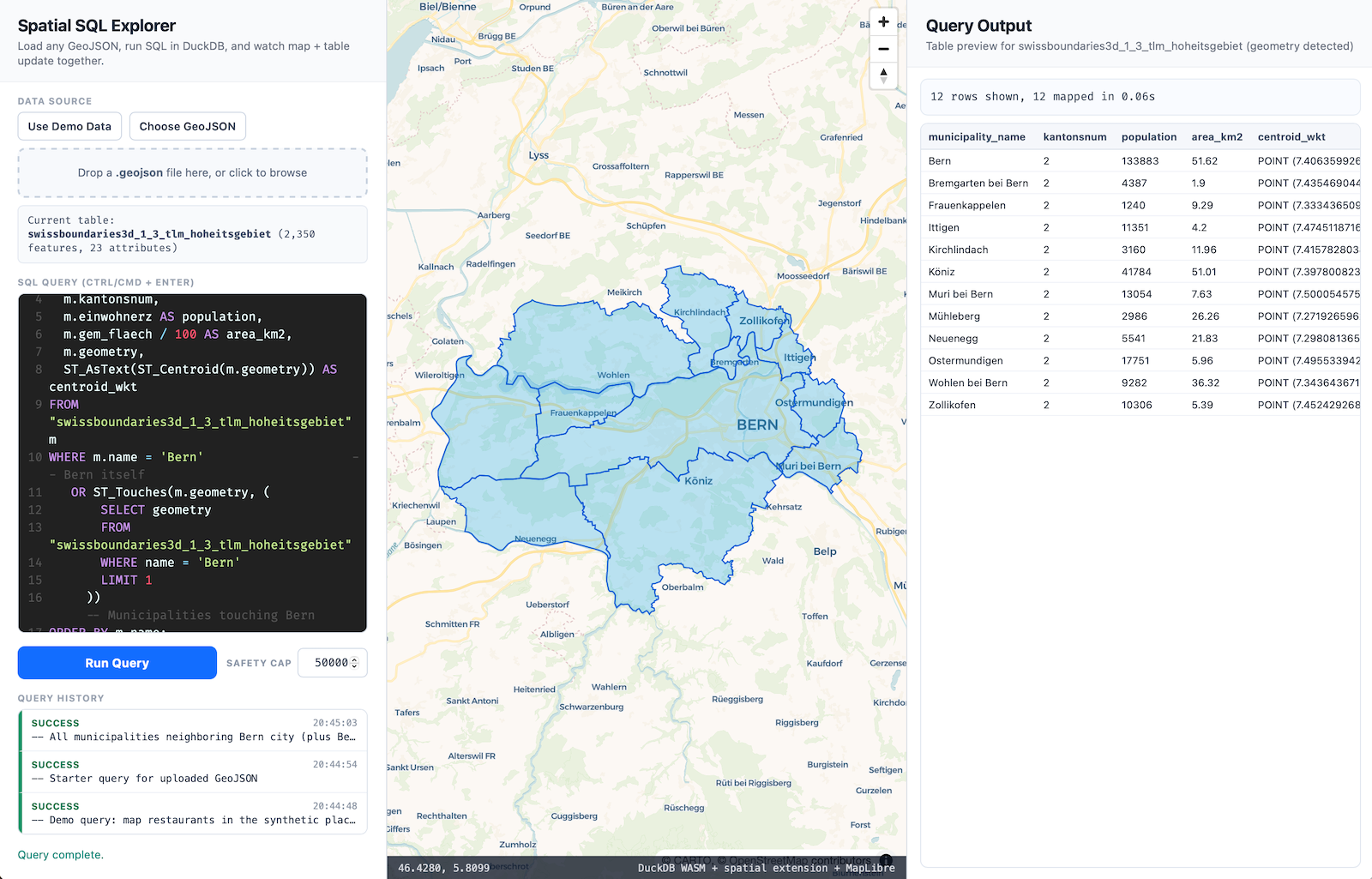1372x879 pixels.
Task: Click the geojson file drop zone
Action: click(192, 172)
